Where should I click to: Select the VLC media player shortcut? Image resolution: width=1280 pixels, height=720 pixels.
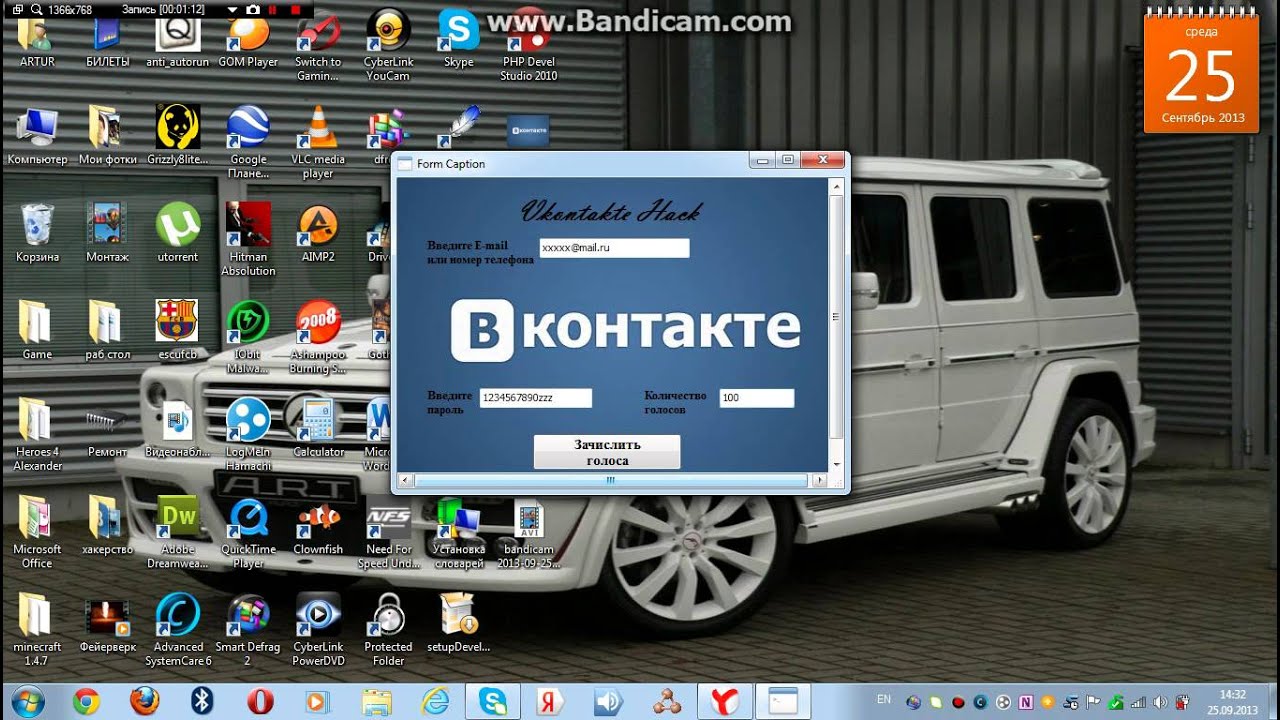tap(318, 142)
